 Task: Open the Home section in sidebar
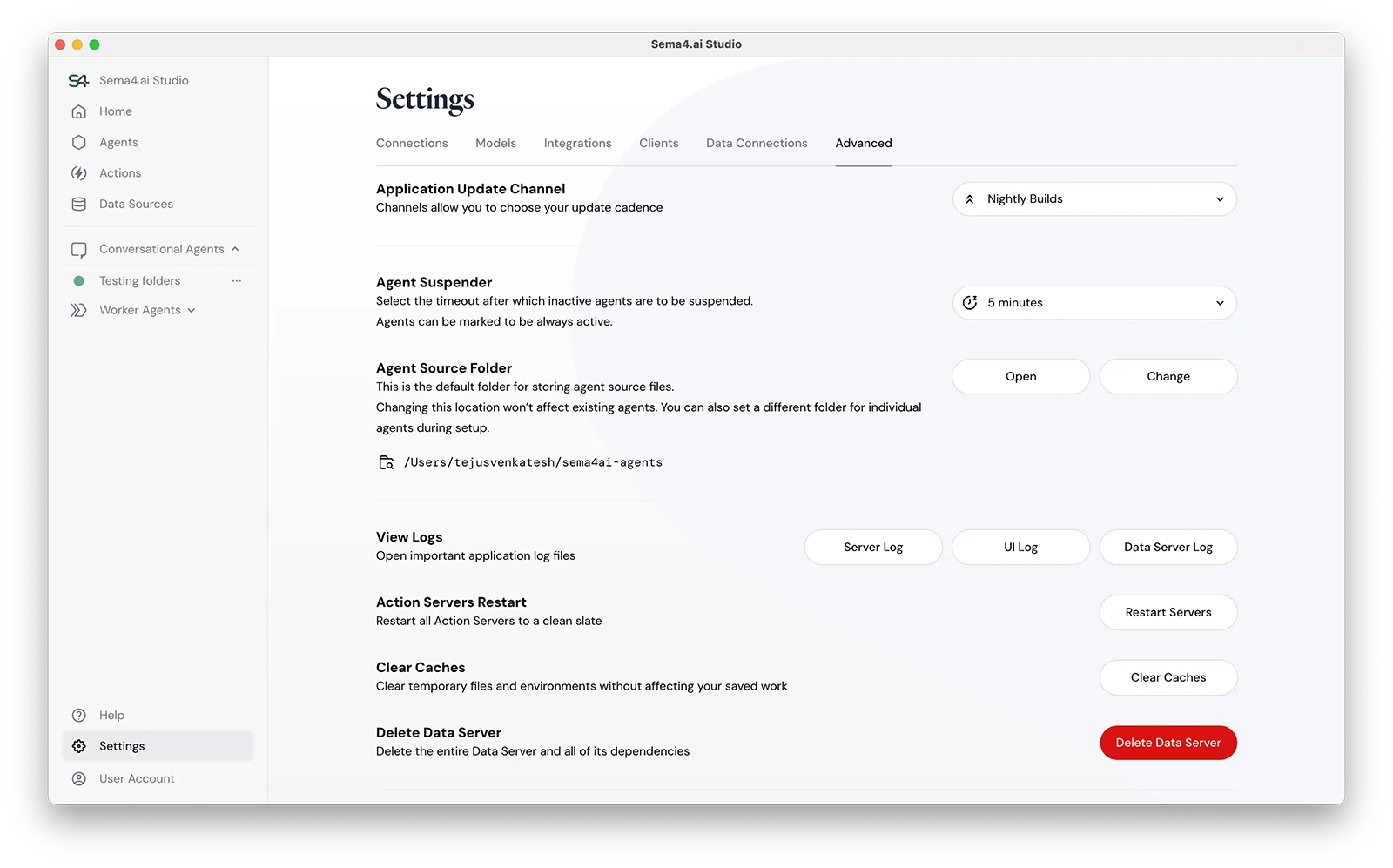(116, 111)
